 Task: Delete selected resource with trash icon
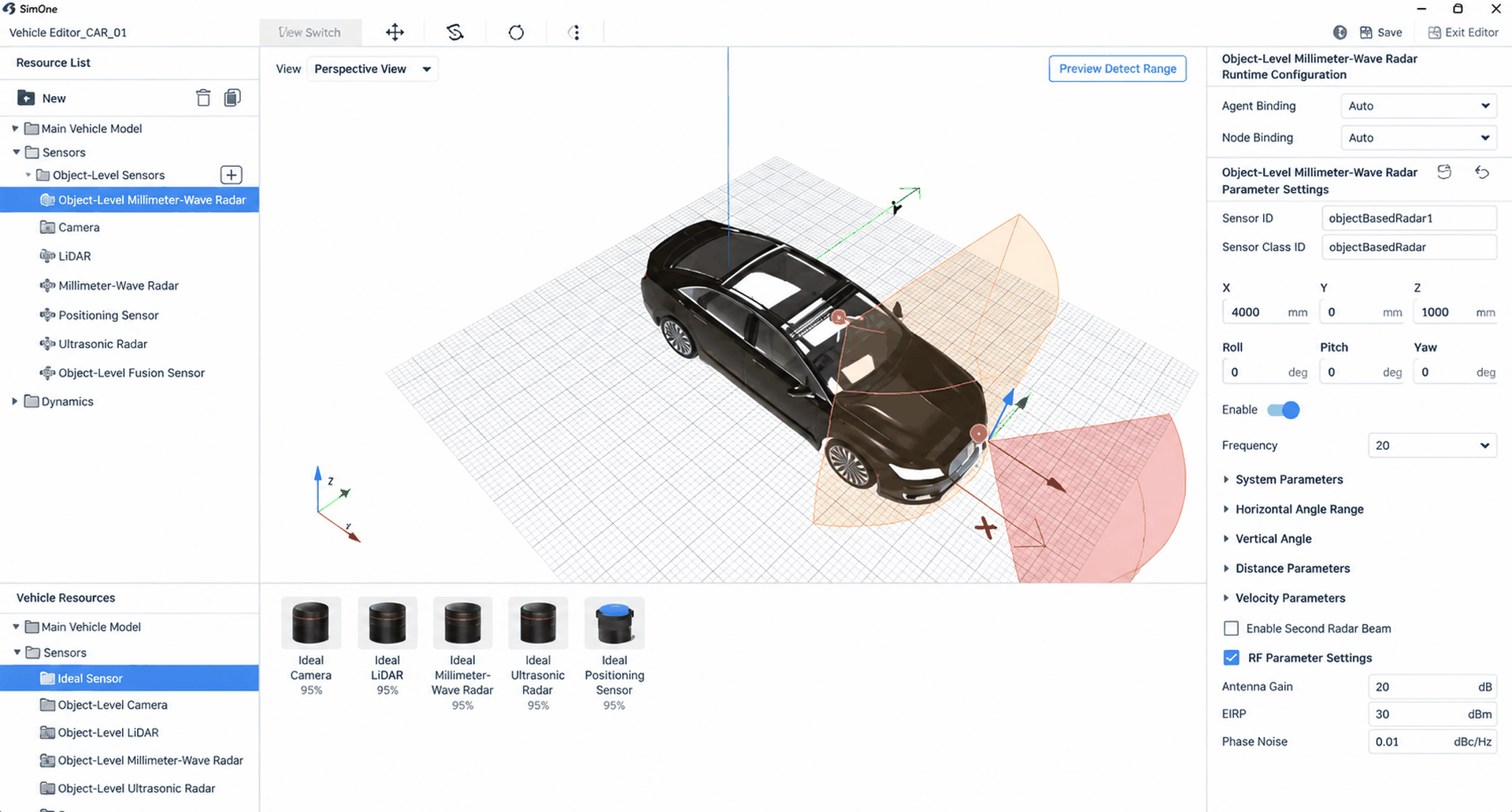click(203, 98)
